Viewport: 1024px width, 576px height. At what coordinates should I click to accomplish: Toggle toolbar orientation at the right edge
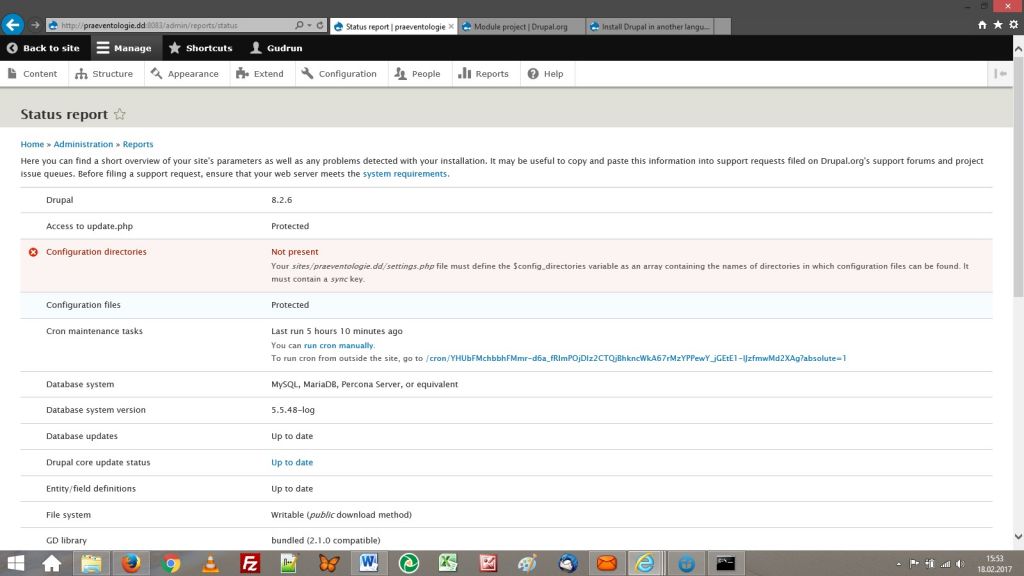(x=1001, y=73)
